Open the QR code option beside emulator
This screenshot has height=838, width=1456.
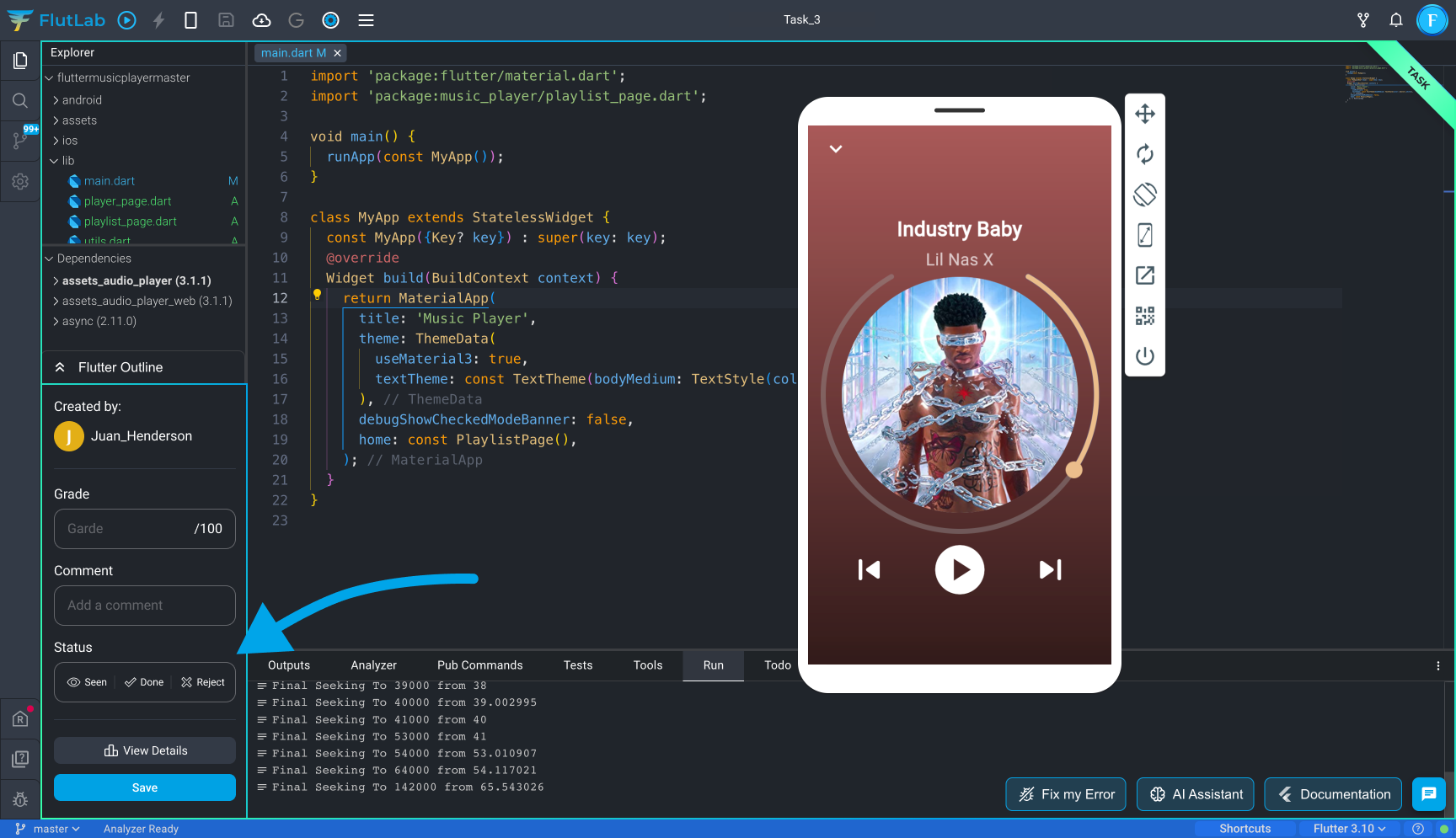point(1144,316)
